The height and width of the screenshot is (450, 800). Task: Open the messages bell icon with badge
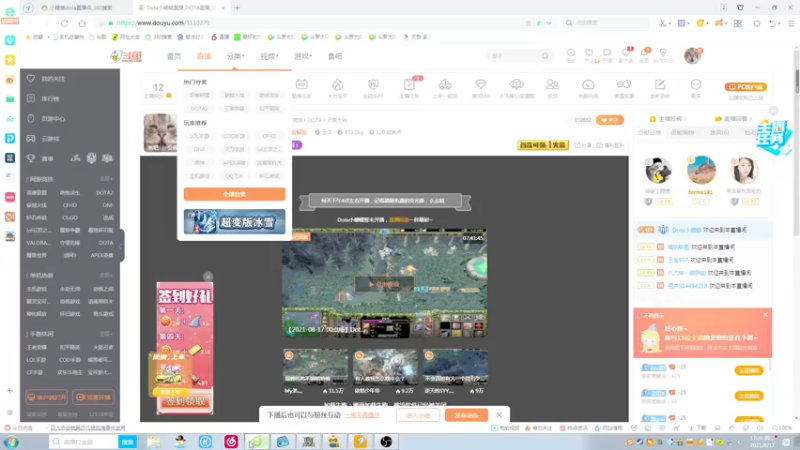(x=645, y=55)
